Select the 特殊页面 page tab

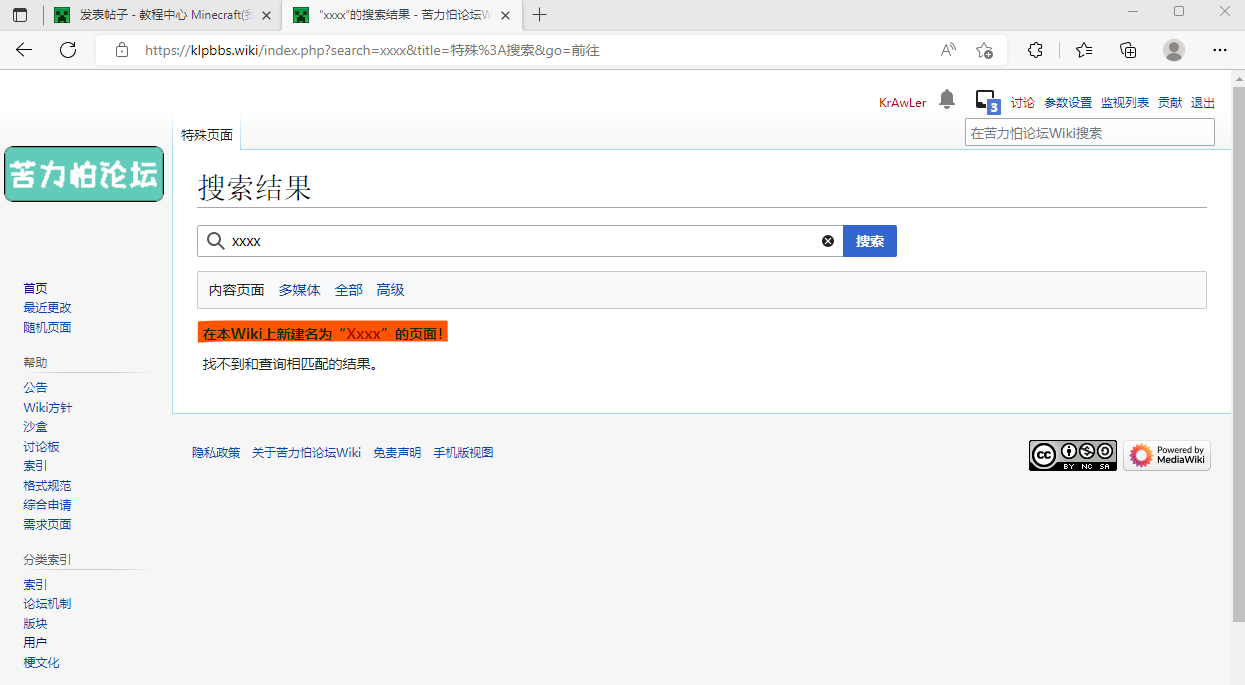(x=207, y=135)
